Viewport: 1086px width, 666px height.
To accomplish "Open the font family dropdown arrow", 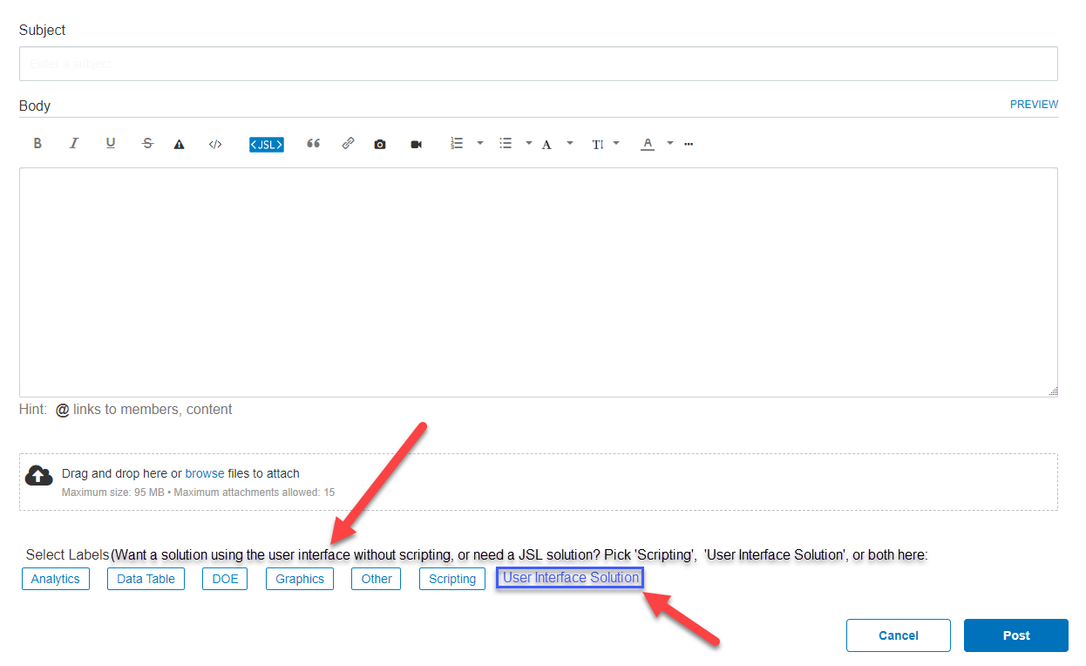I will [570, 143].
